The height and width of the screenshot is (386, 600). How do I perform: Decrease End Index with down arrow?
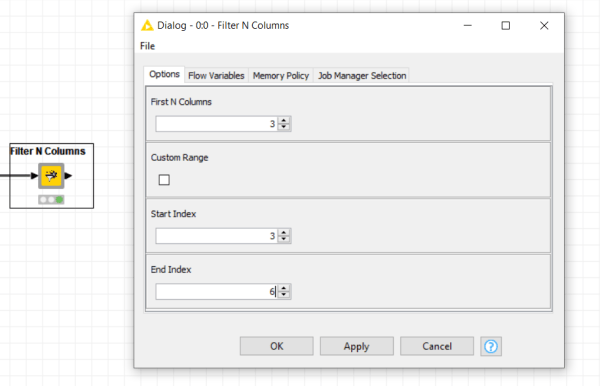pos(284,295)
